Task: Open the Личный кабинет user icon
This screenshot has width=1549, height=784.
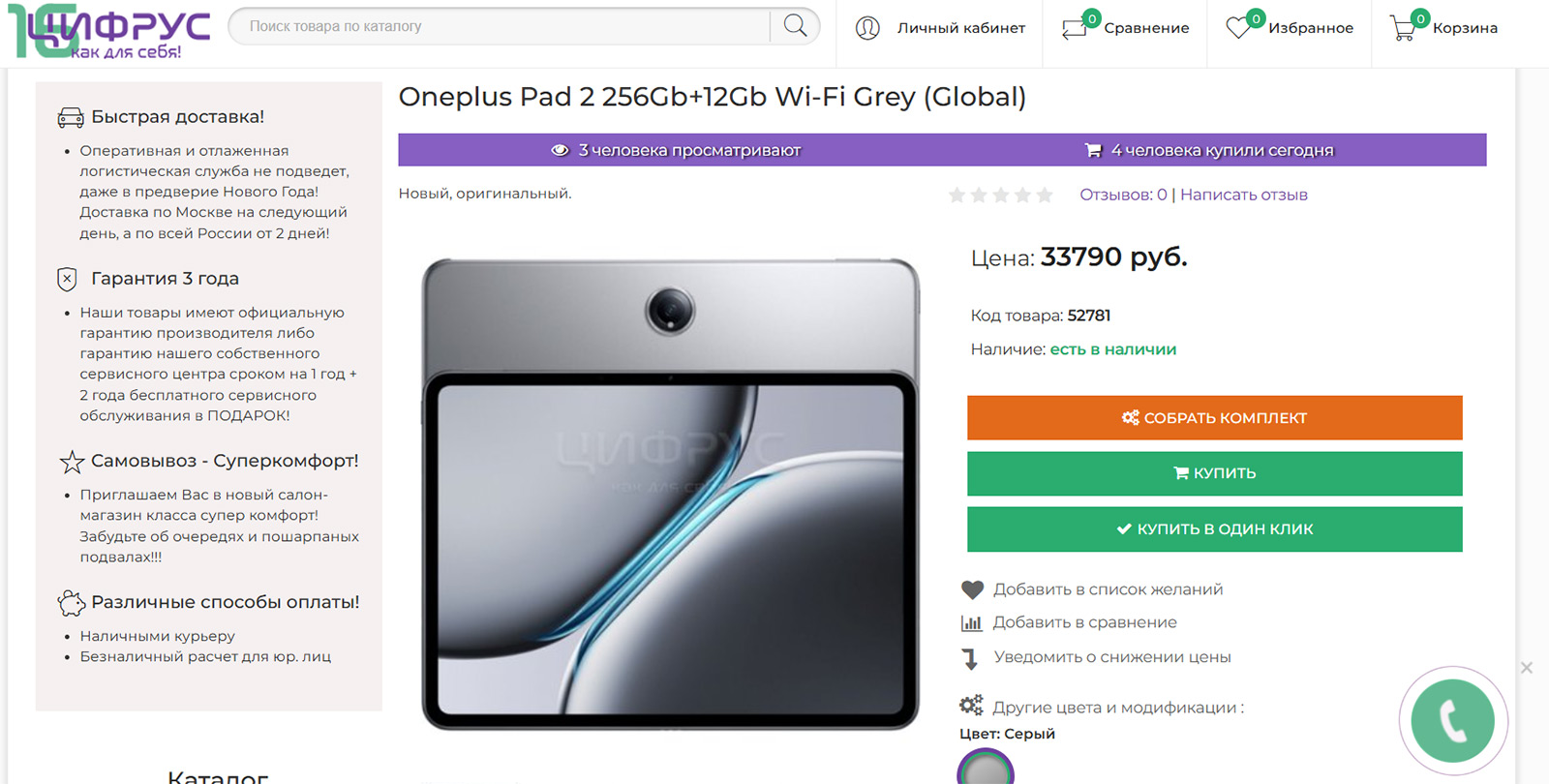Action: [x=867, y=28]
